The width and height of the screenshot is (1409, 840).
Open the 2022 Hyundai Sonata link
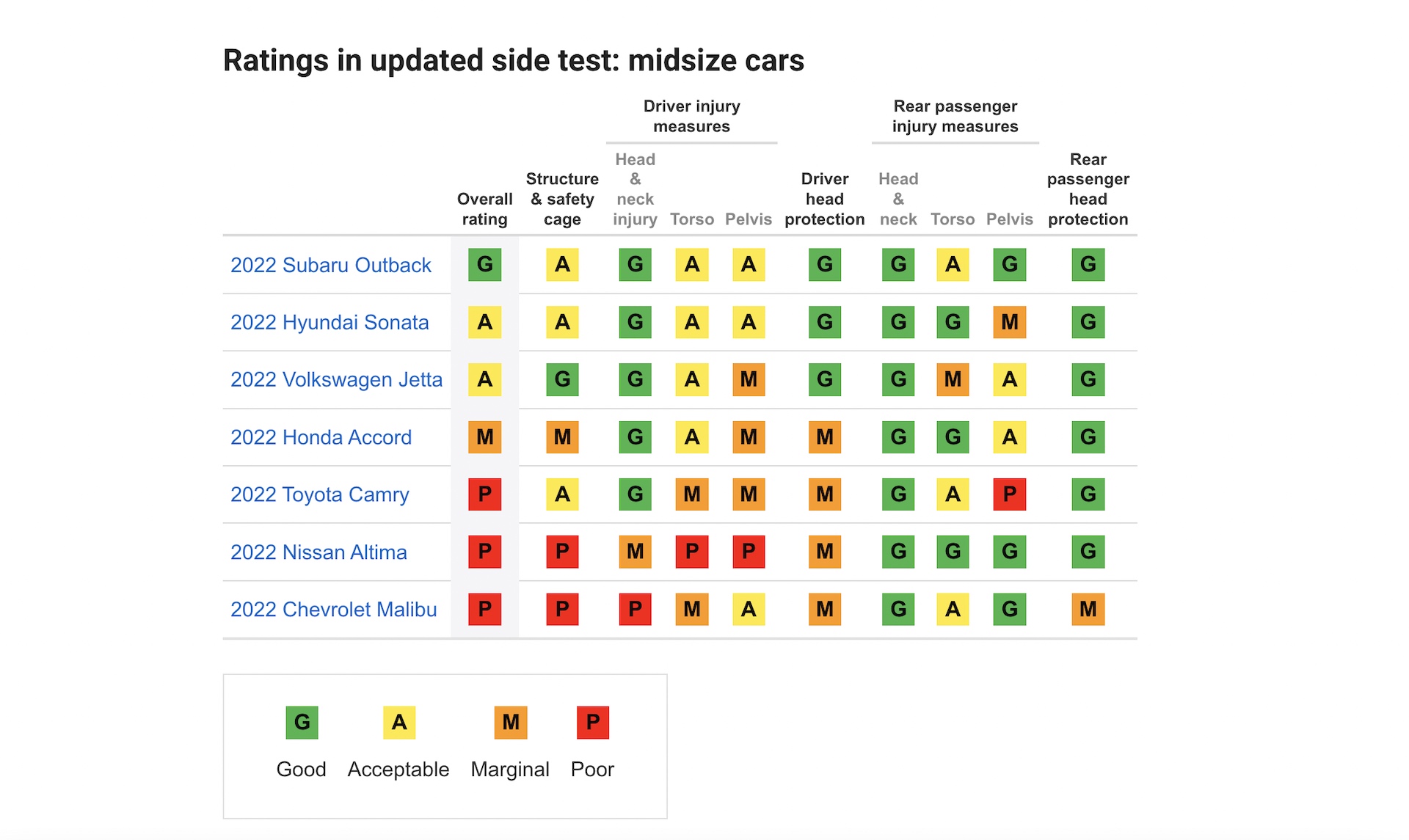[x=330, y=322]
